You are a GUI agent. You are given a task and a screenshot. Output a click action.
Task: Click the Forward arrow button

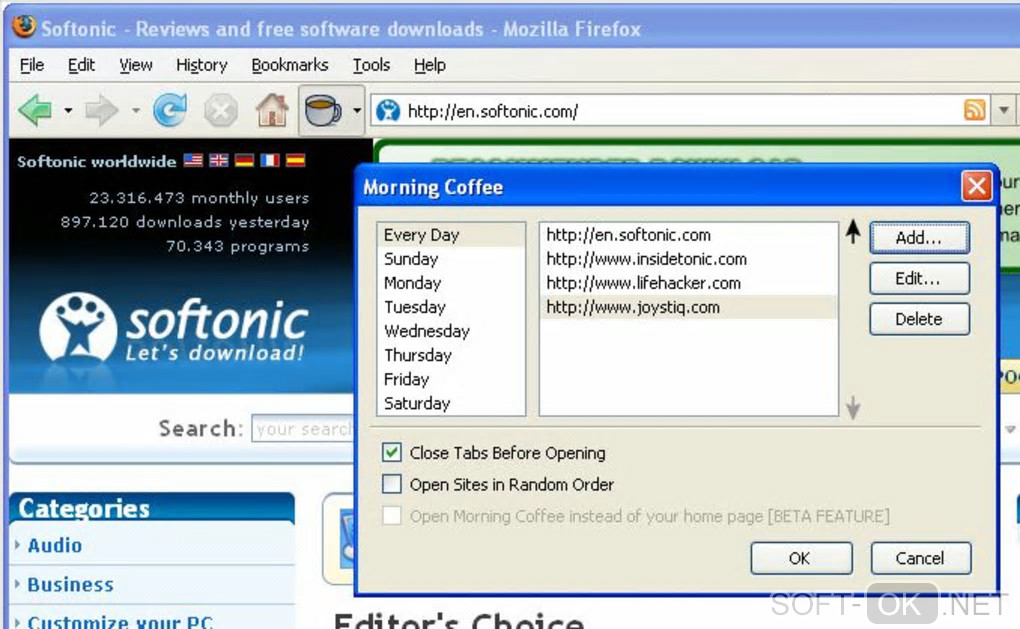(x=102, y=111)
